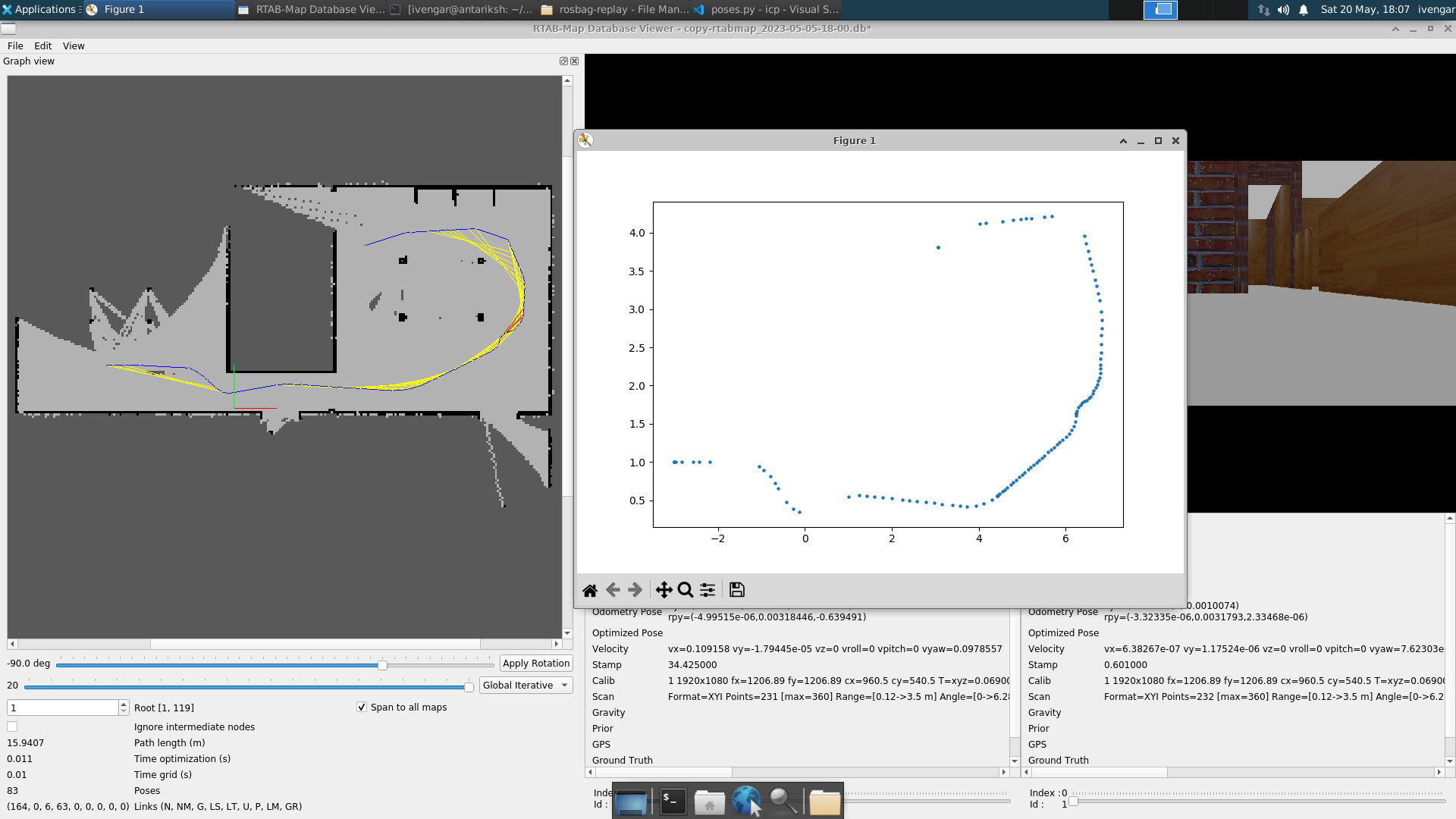1456x819 pixels.
Task: Open the File menu
Action: tap(14, 45)
